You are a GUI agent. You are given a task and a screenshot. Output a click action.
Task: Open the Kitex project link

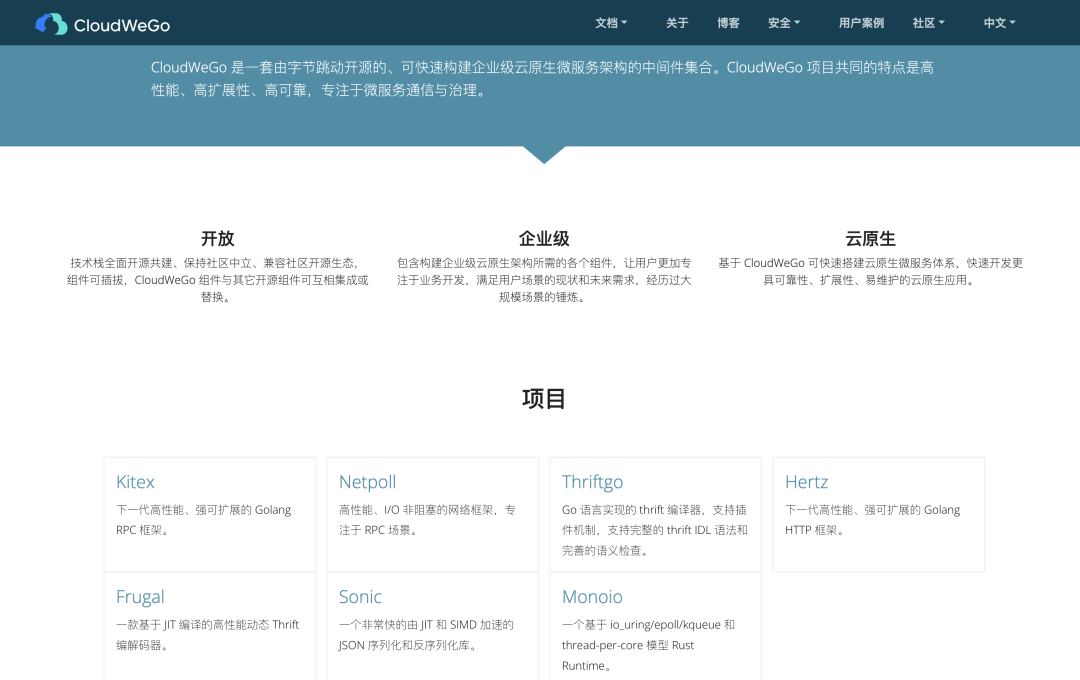point(135,482)
